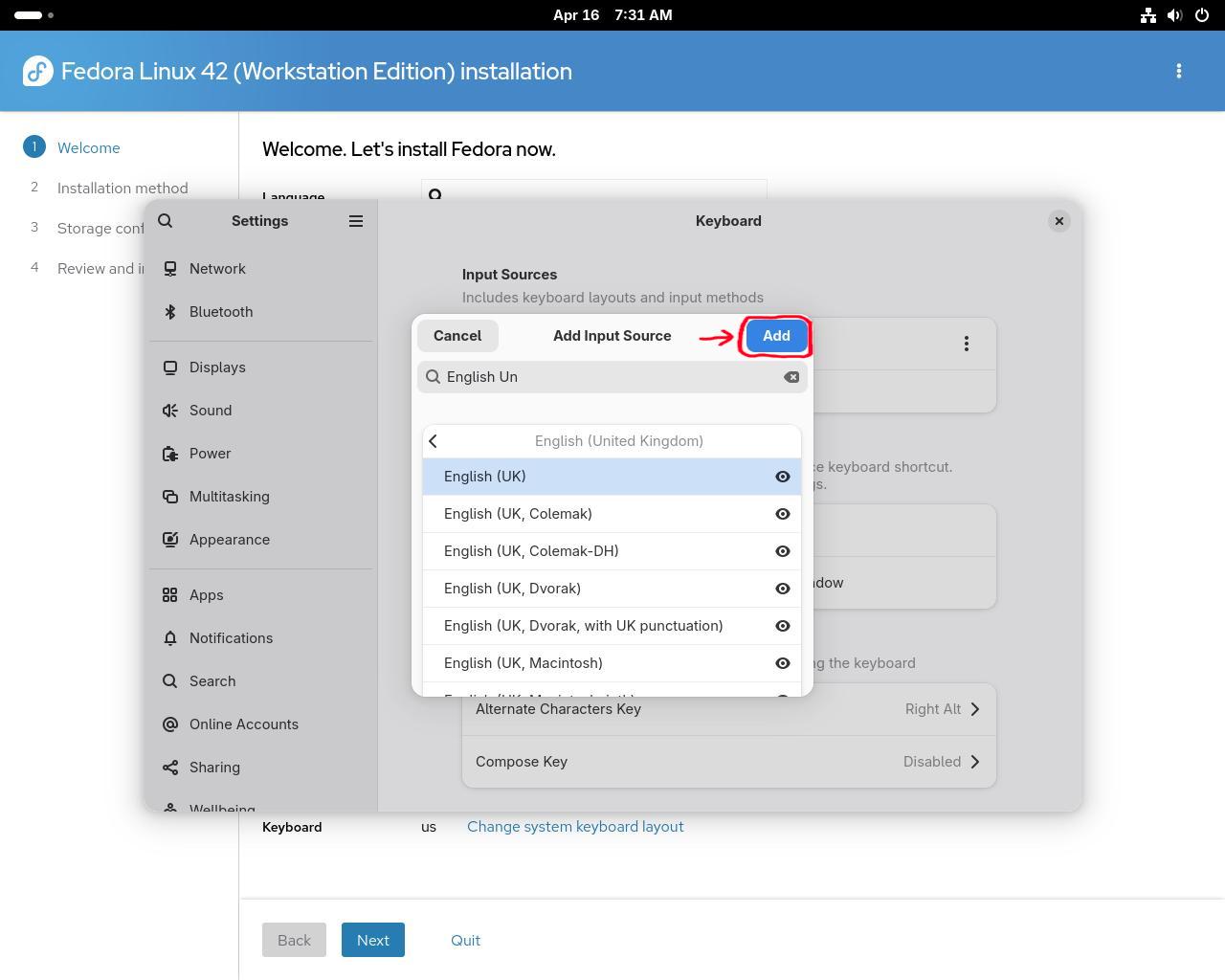
Task: Preview the English (UK) layout
Action: (783, 477)
